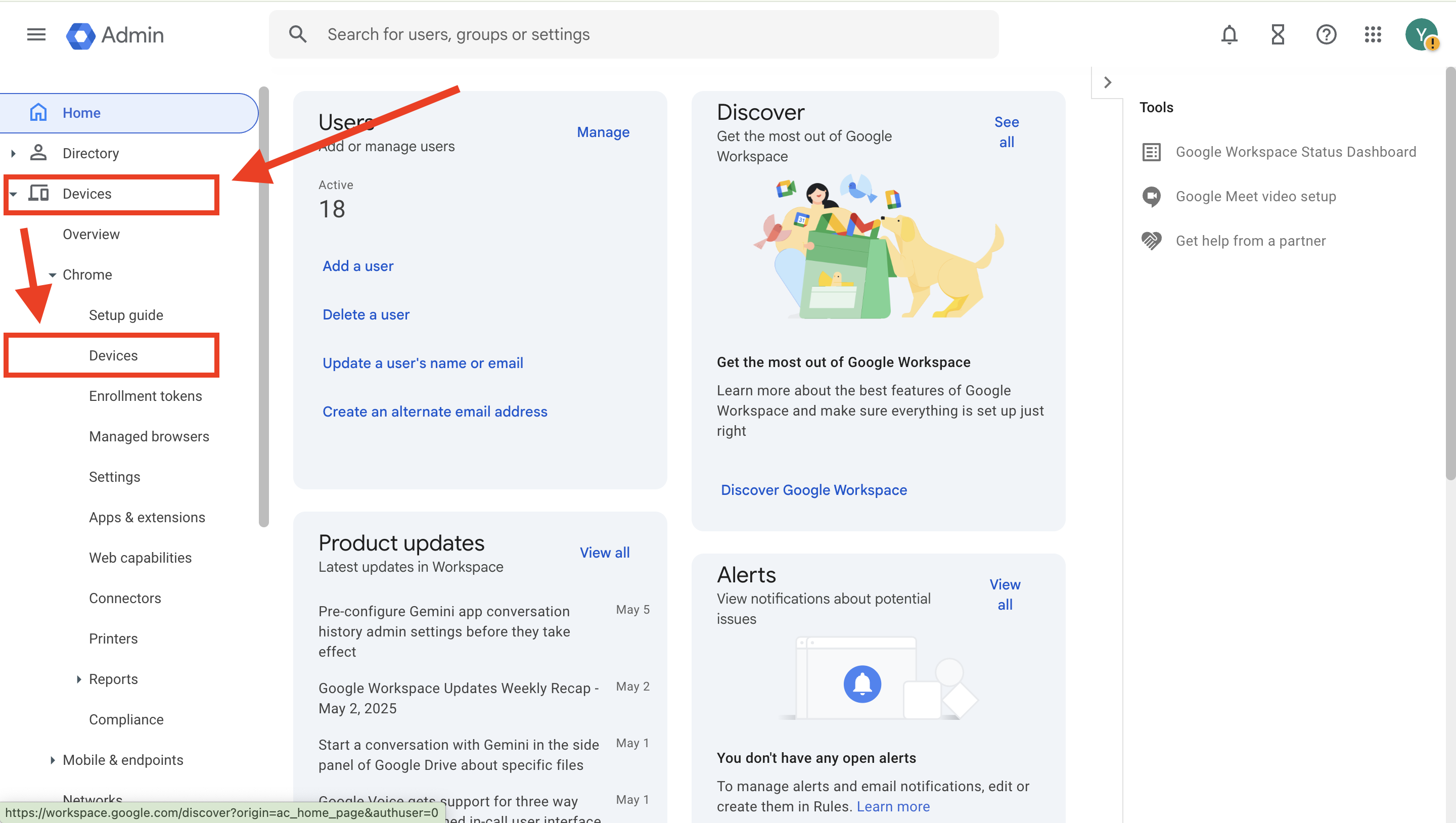Open Web capabilities
1456x823 pixels.
click(140, 558)
